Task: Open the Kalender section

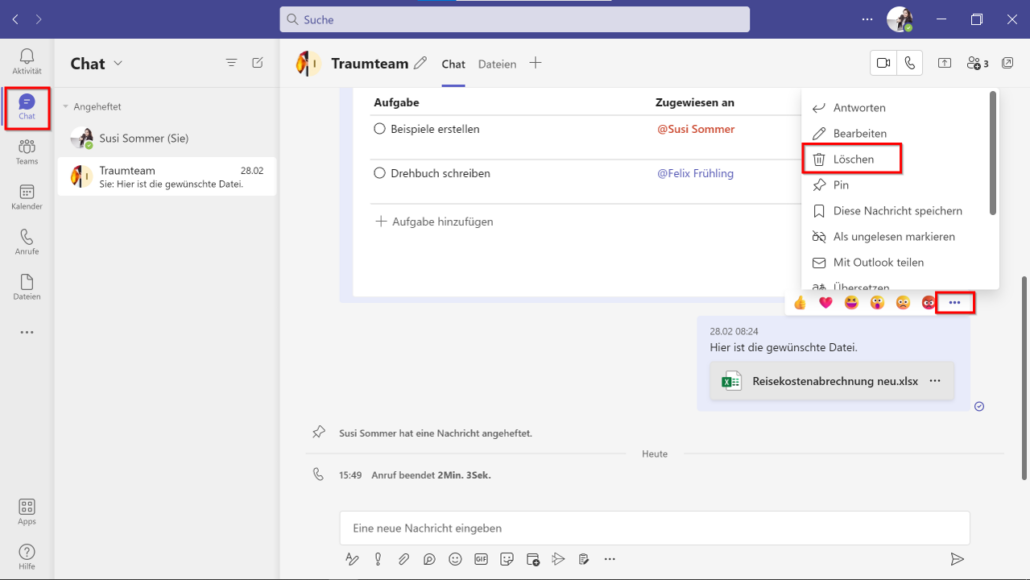Action: [26, 197]
